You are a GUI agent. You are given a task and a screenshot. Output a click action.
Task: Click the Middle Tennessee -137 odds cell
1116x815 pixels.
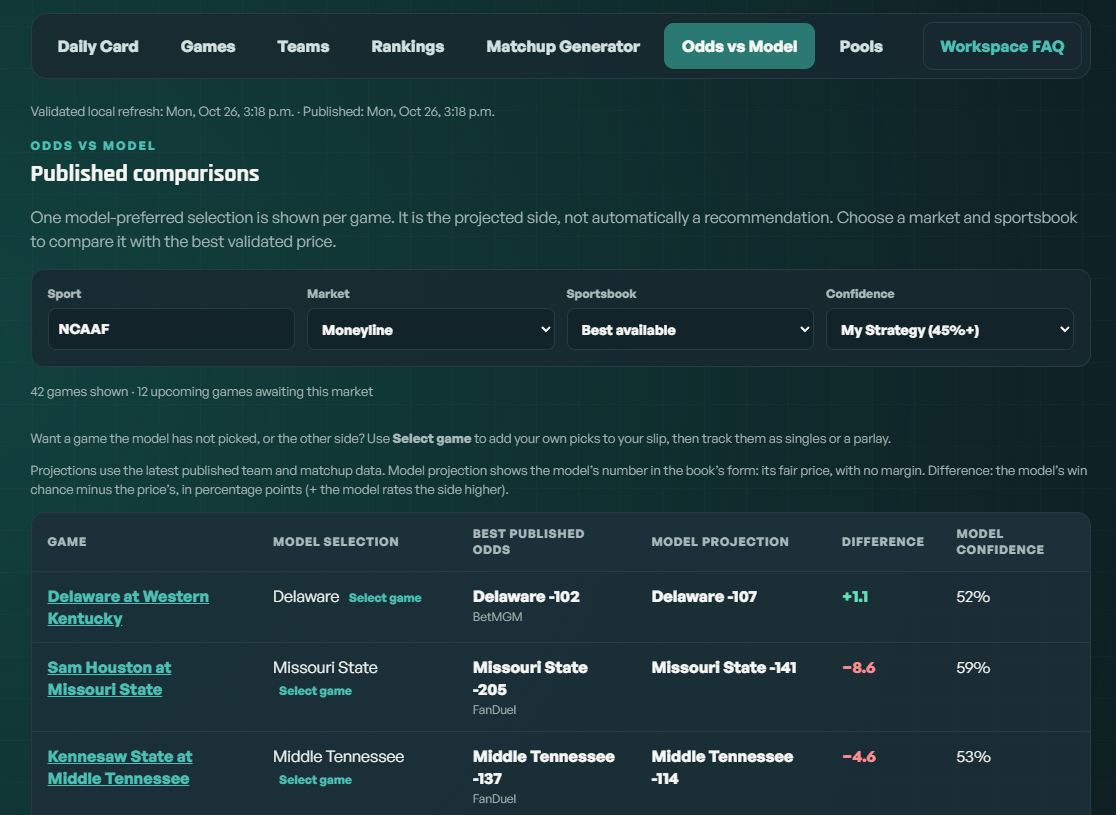click(x=544, y=767)
